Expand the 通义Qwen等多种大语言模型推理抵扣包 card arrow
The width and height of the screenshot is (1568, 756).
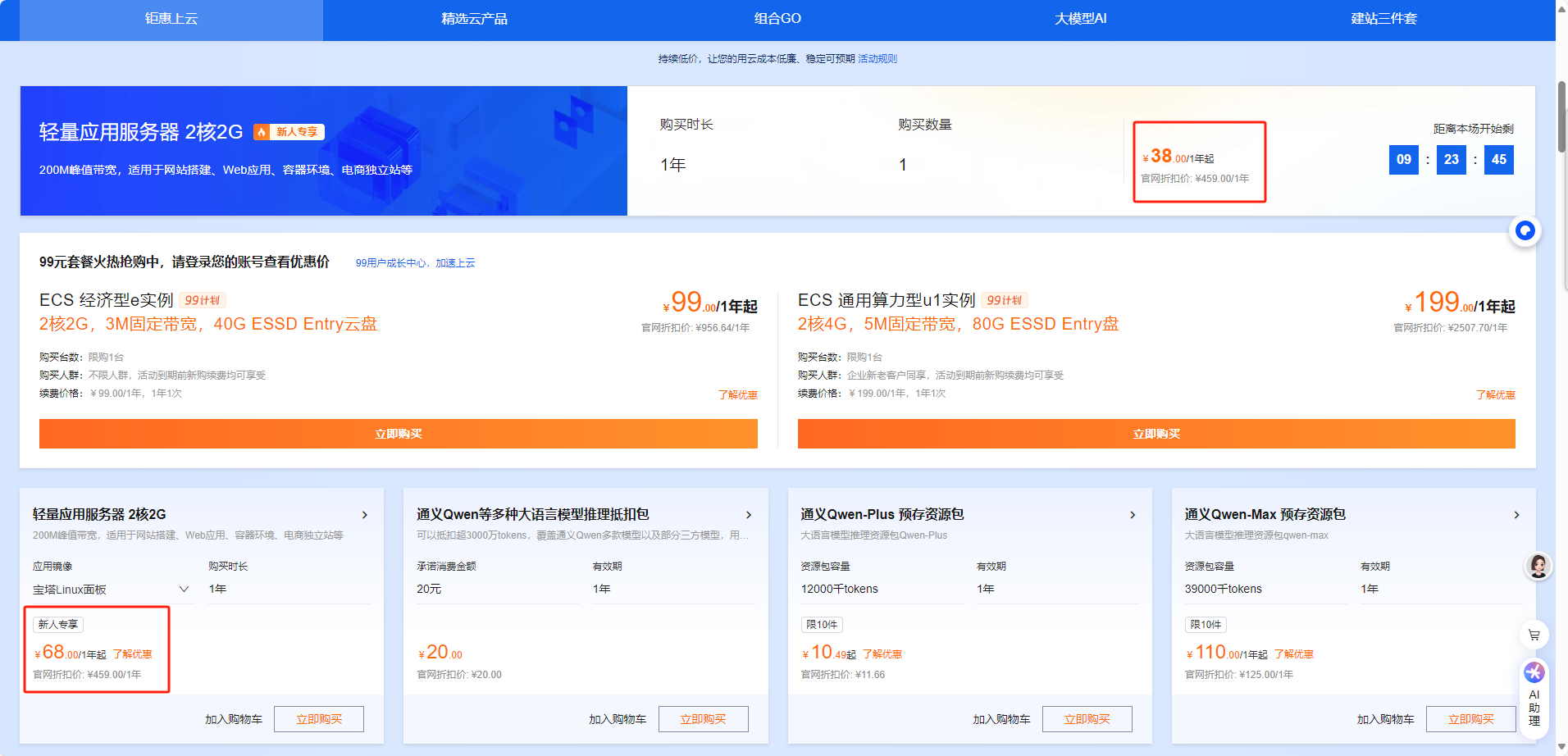(x=749, y=515)
